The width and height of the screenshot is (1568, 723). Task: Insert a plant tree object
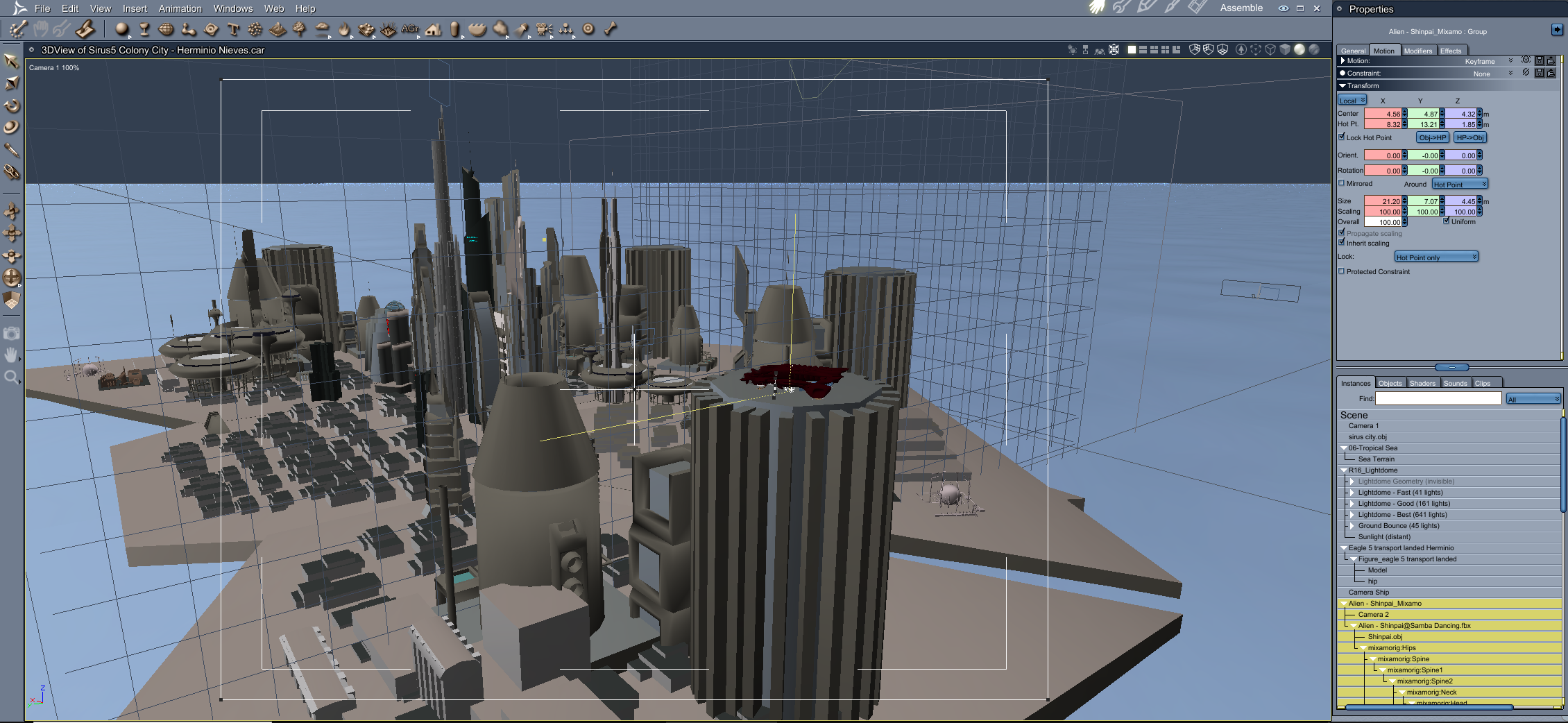click(300, 29)
